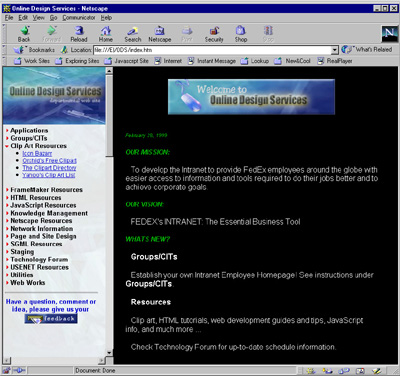Open the Bookmarks button

(34, 50)
